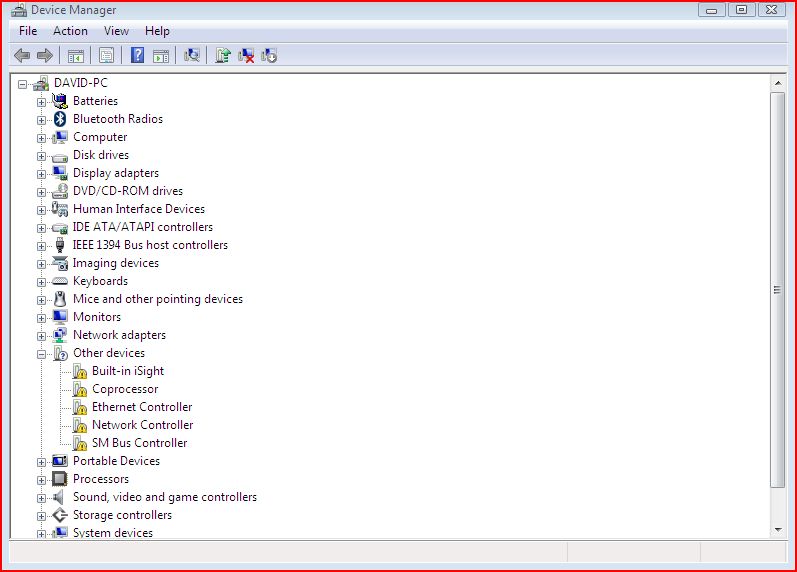This screenshot has width=797, height=572.
Task: Expand the System devices node
Action: click(41, 534)
